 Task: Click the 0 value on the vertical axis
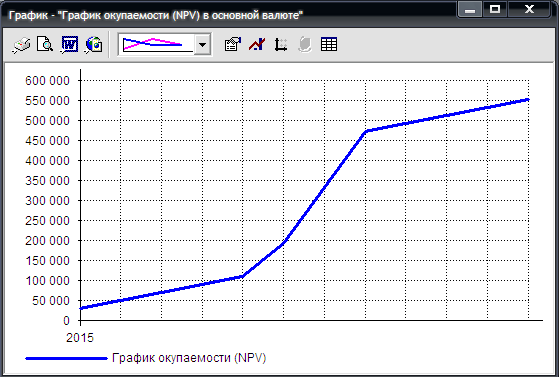point(66,321)
